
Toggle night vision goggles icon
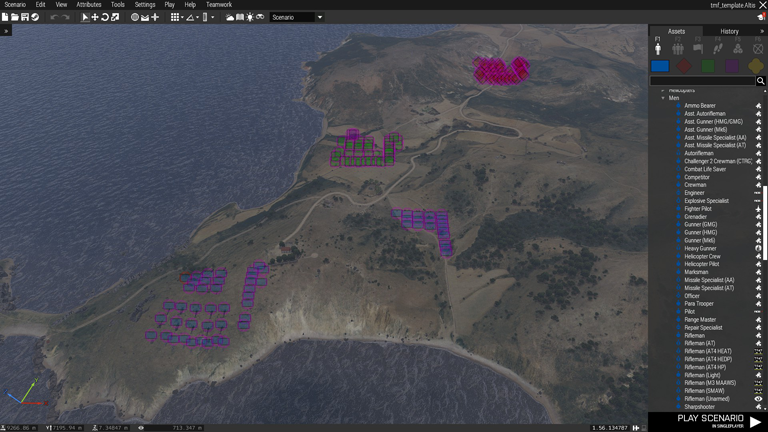coord(260,17)
